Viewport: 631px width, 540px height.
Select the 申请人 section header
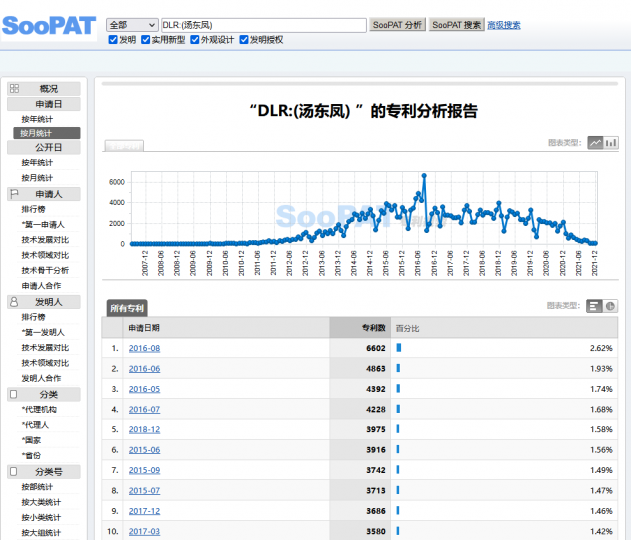(44, 194)
